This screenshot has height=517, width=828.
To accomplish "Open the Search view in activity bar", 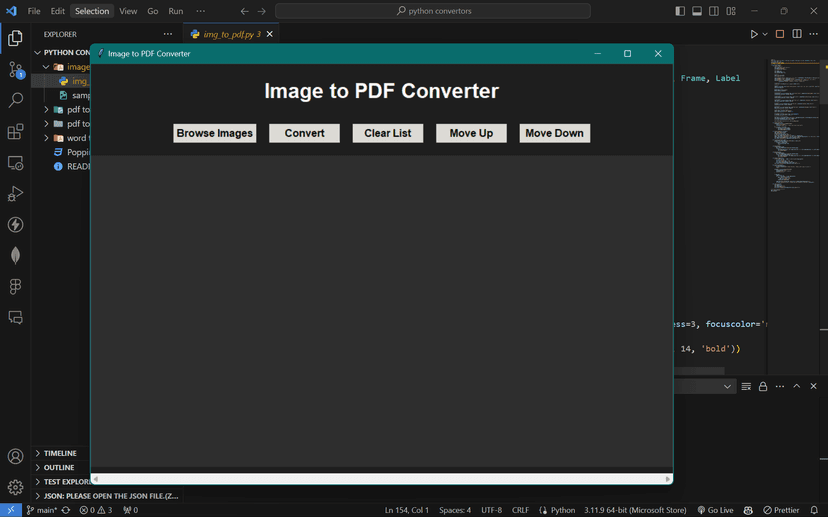I will (x=15, y=101).
